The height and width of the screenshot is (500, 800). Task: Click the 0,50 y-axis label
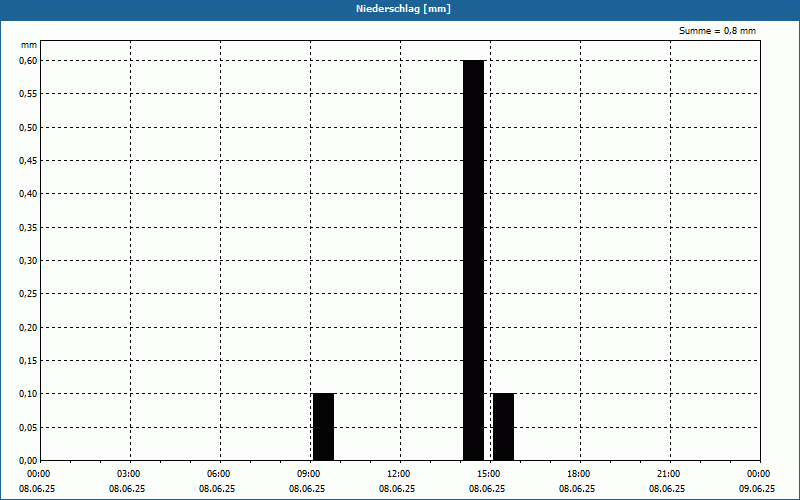pos(28,128)
